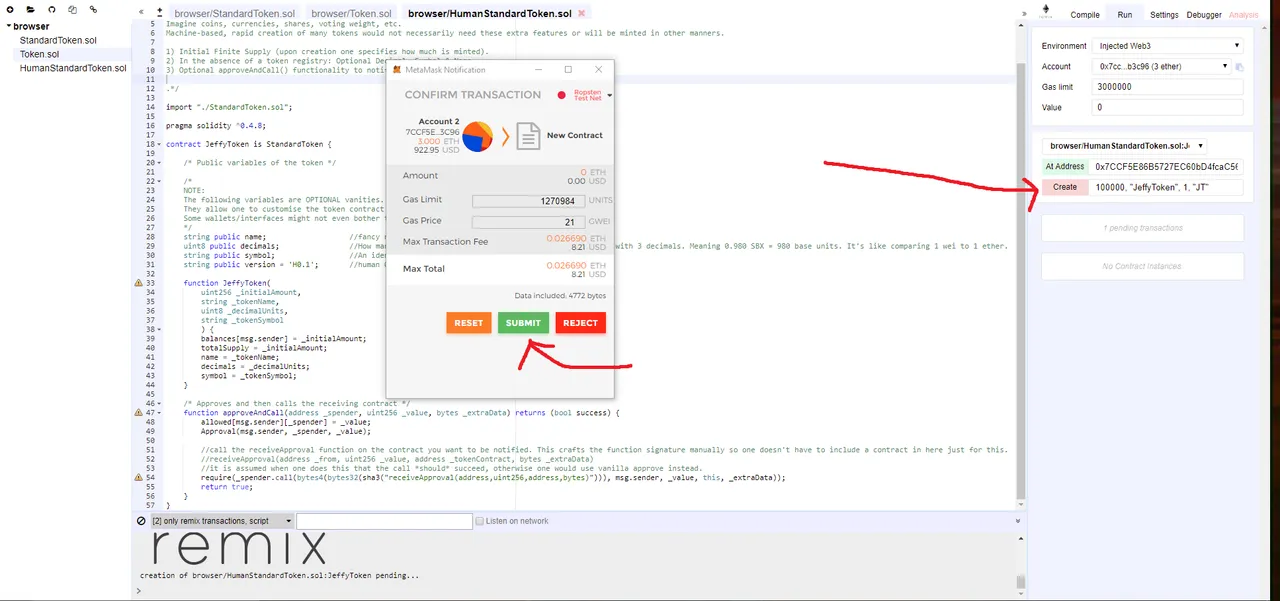Click the warning icon on line 33
Image resolution: width=1280 pixels, height=601 pixels.
[139, 284]
